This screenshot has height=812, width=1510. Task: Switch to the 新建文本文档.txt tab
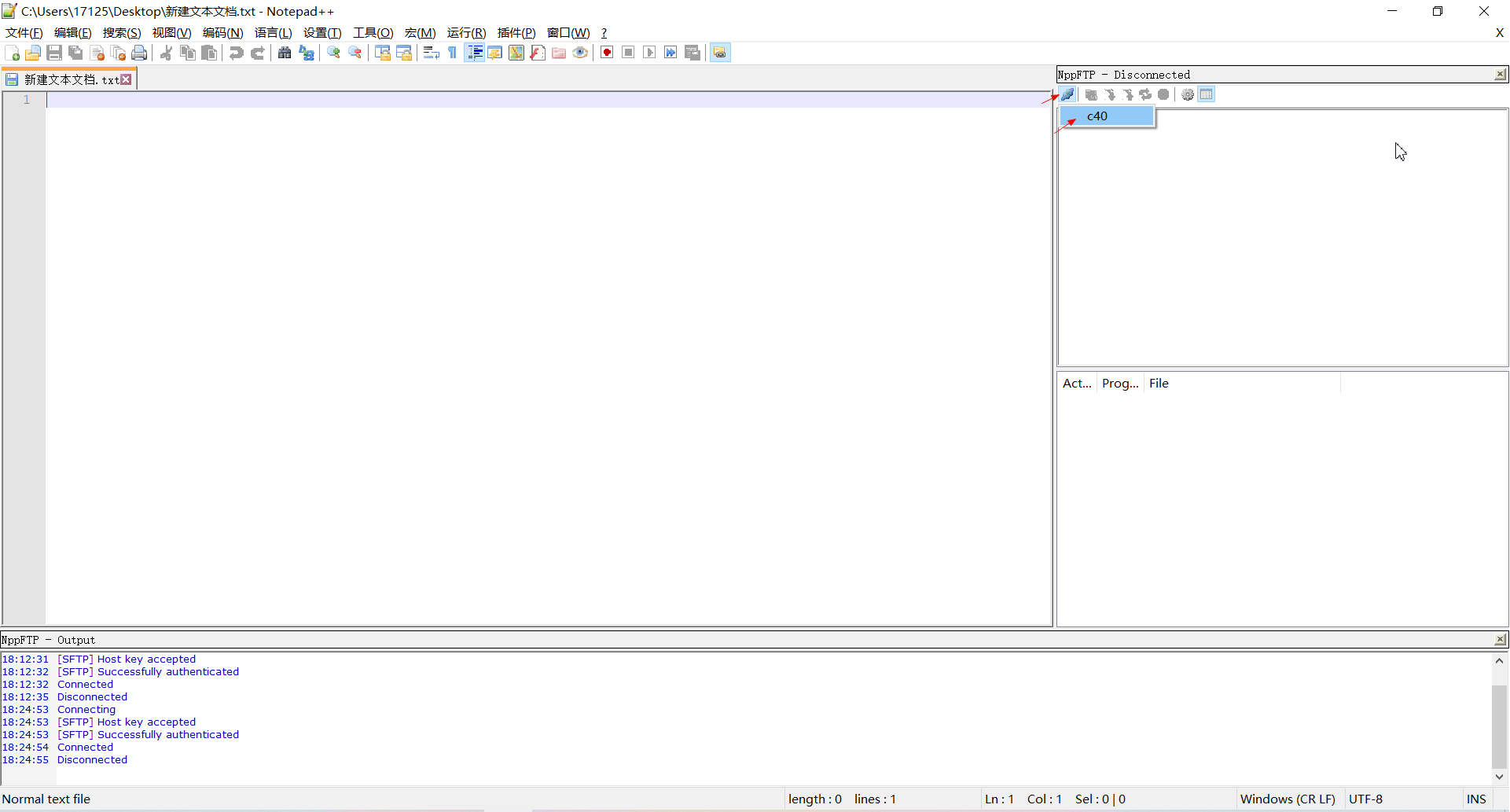(67, 78)
